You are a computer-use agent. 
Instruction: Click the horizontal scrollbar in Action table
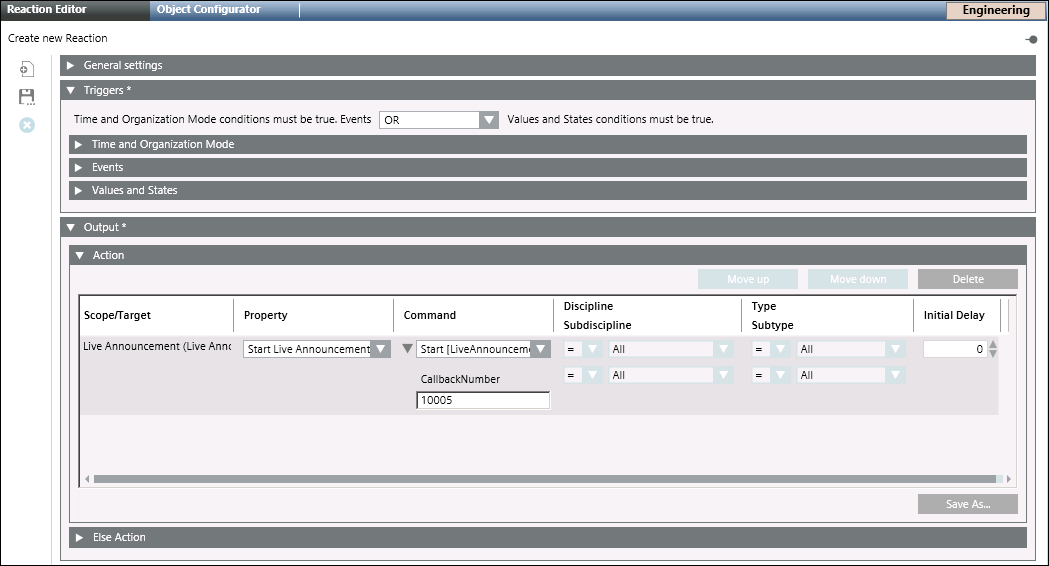[x=545, y=479]
